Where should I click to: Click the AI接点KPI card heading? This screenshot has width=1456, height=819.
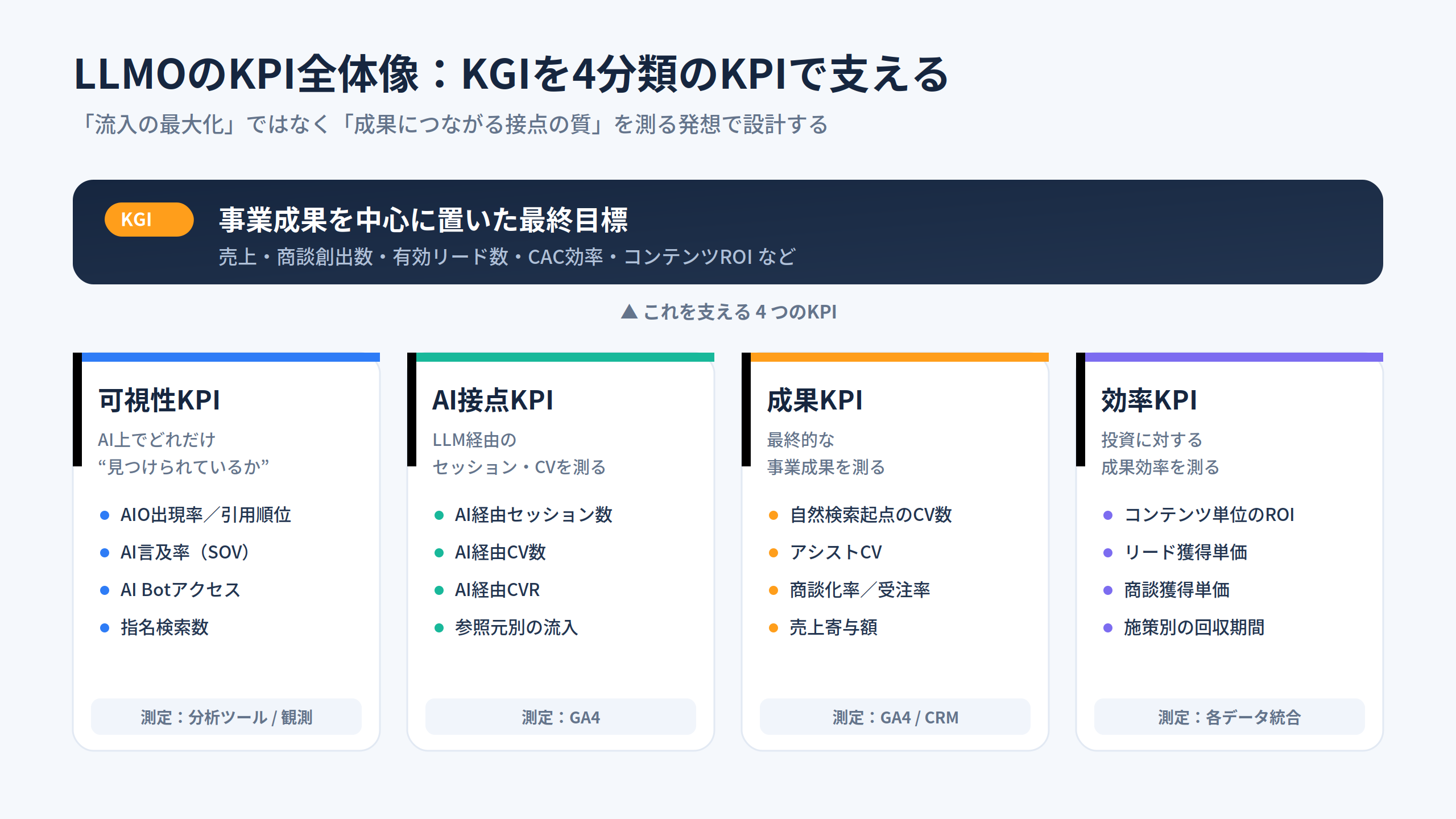[493, 400]
